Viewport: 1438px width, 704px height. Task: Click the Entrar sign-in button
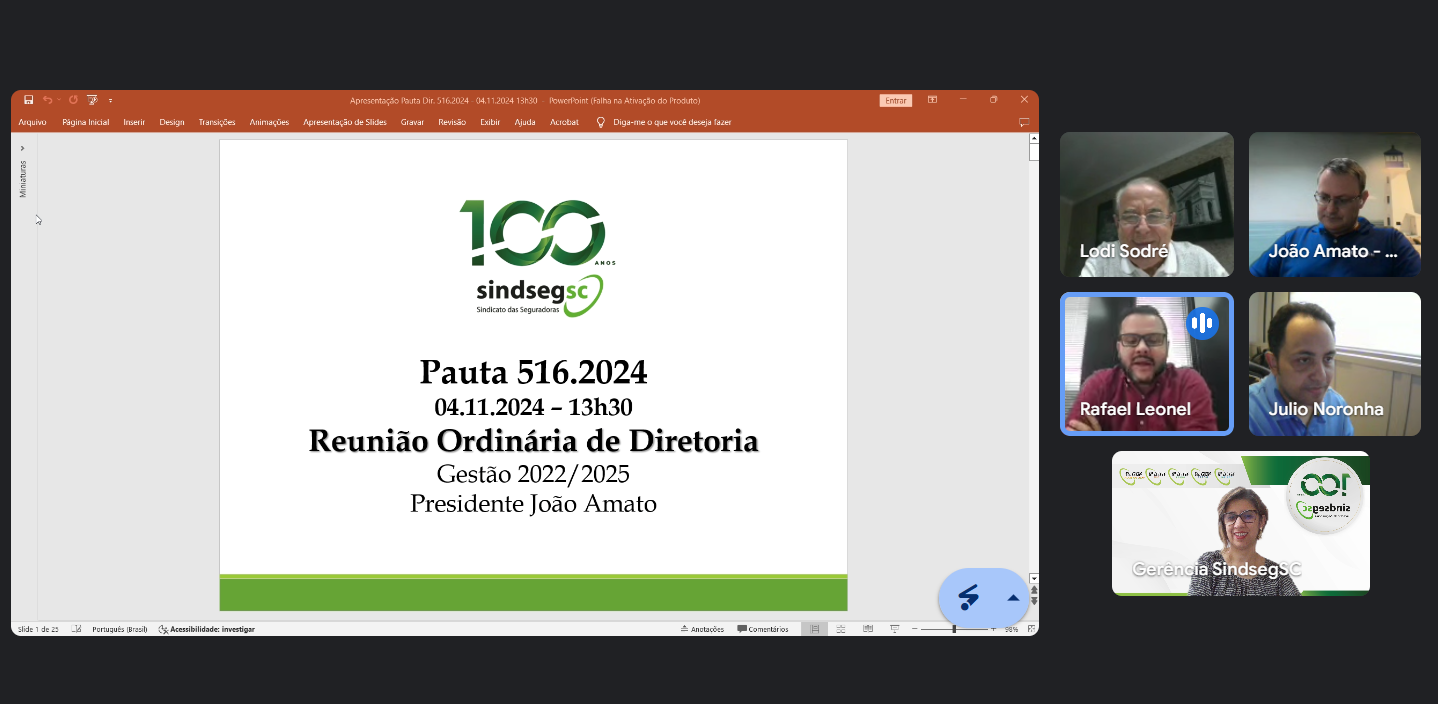895,100
